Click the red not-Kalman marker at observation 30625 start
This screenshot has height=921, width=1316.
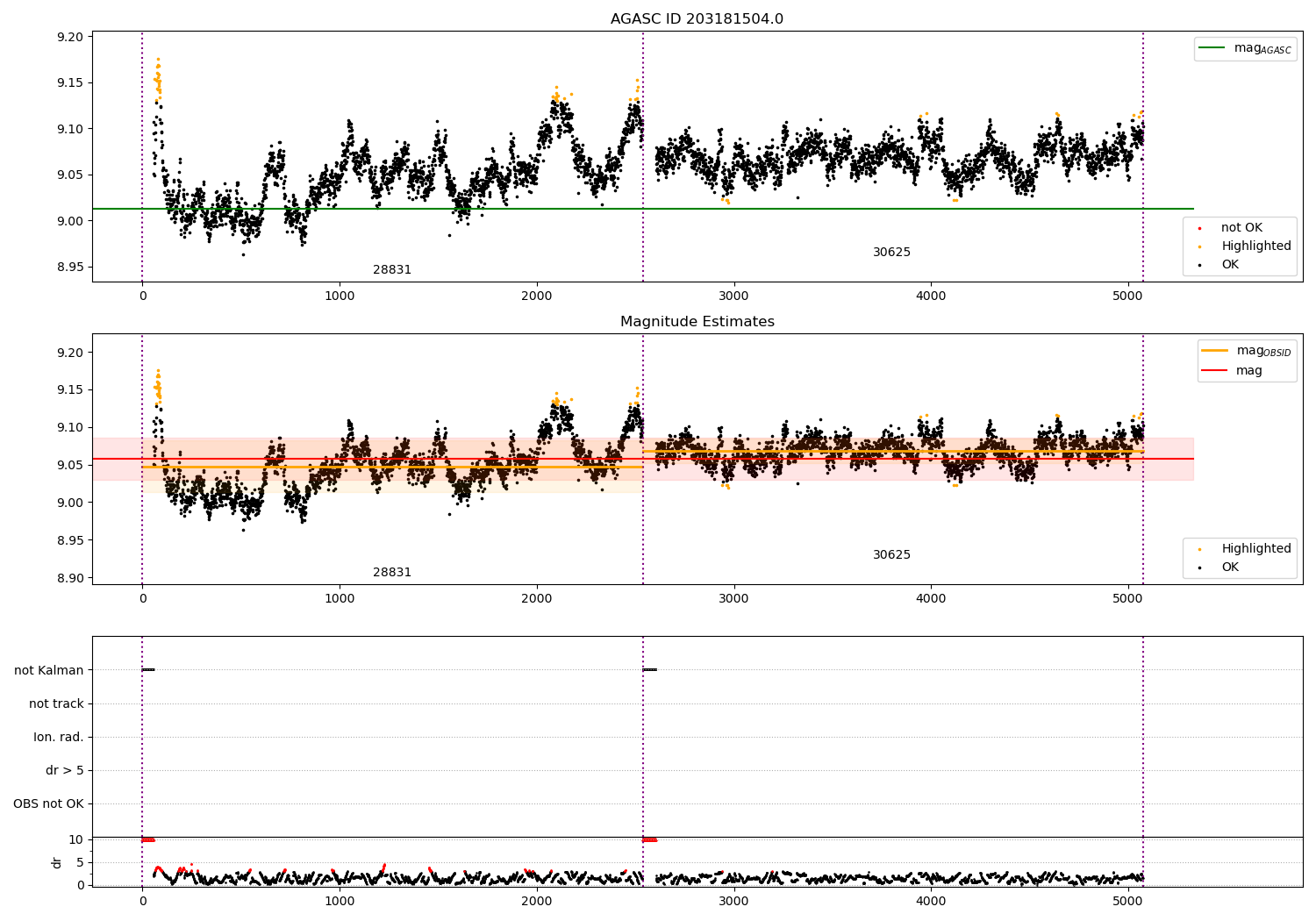pos(649,839)
